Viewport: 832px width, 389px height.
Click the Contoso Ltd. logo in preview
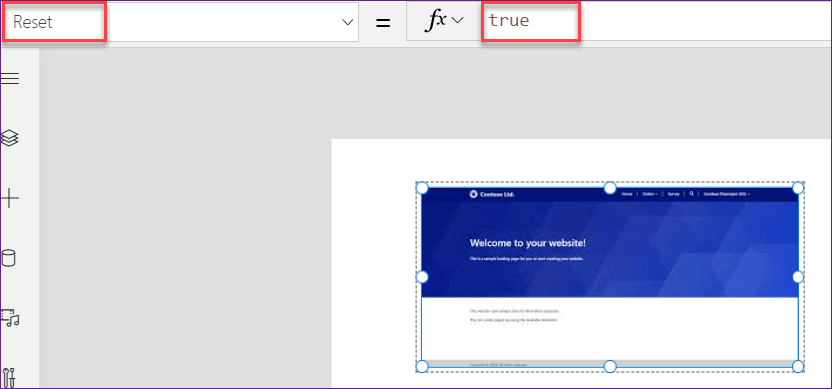(492, 194)
